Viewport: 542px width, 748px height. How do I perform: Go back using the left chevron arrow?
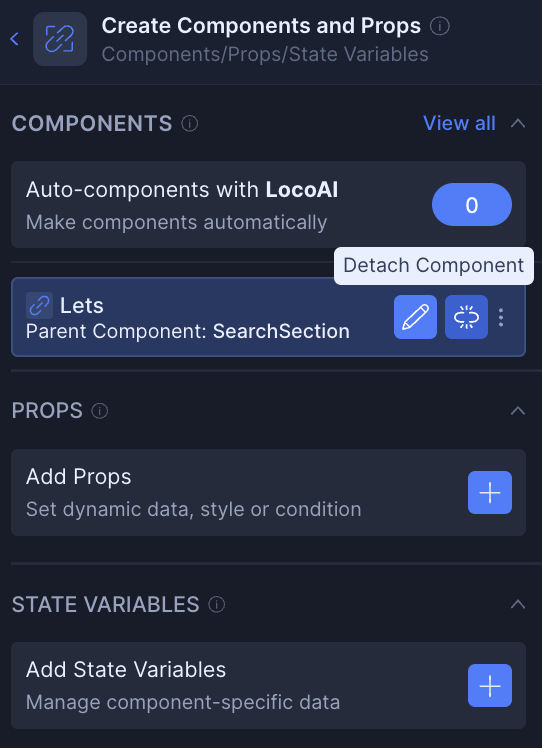coord(14,39)
